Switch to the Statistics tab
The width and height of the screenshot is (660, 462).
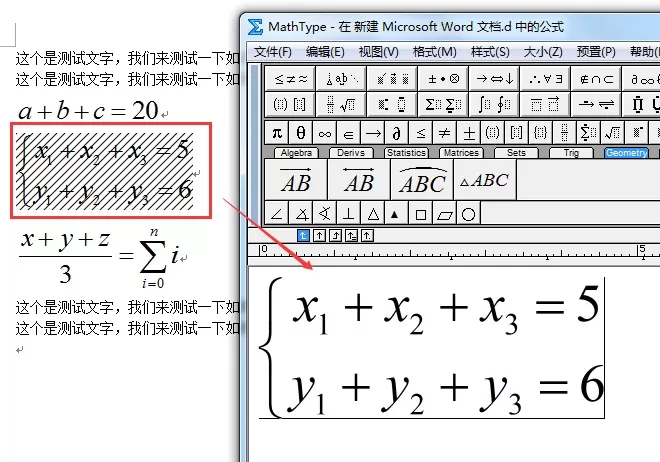[x=406, y=153]
